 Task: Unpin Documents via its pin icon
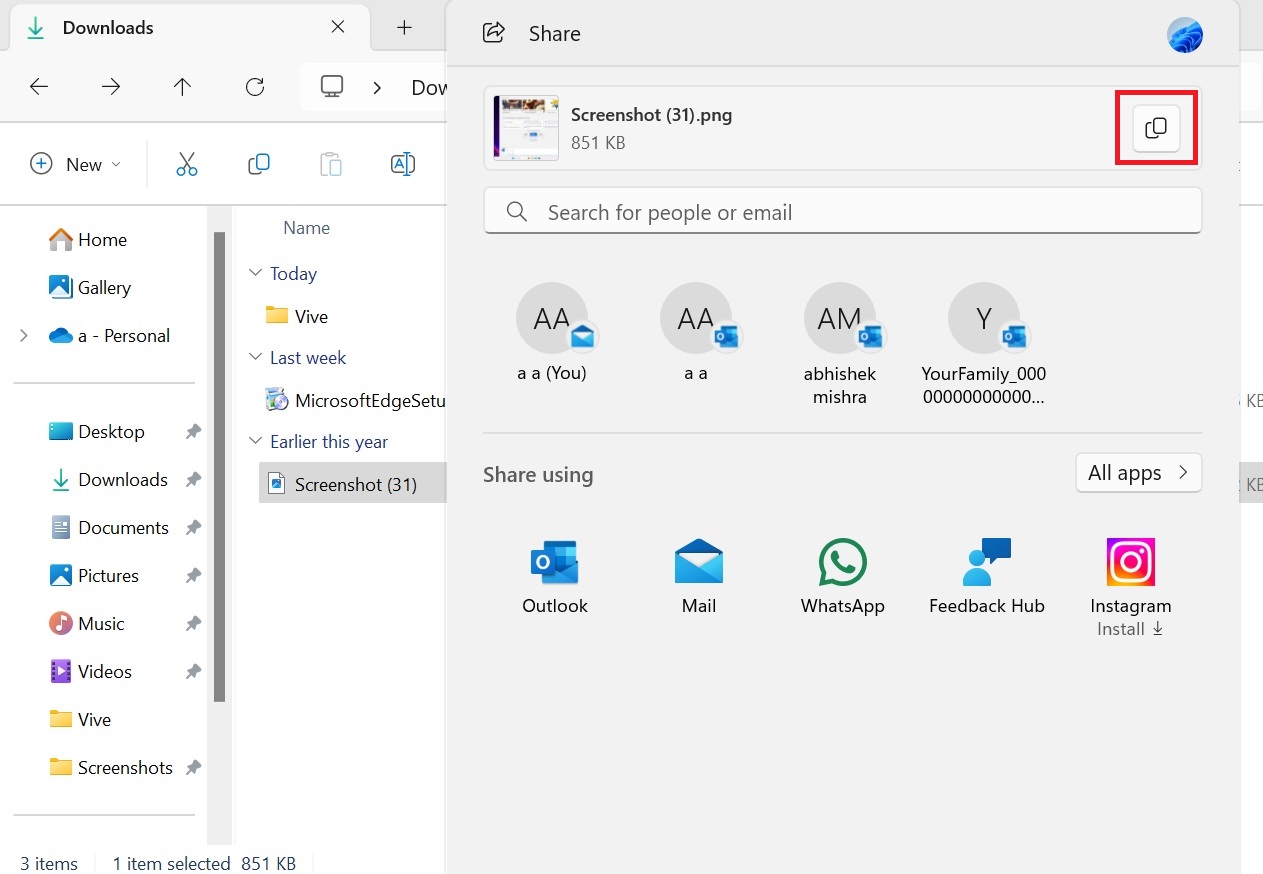[x=193, y=528]
